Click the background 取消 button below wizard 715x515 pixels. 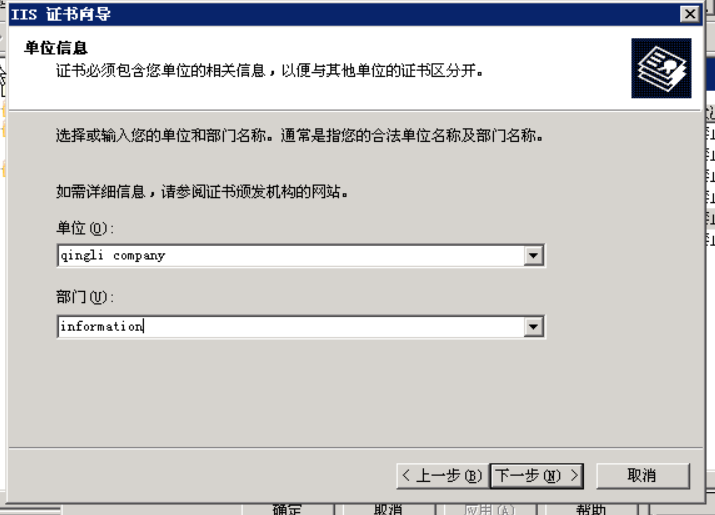[388, 509]
